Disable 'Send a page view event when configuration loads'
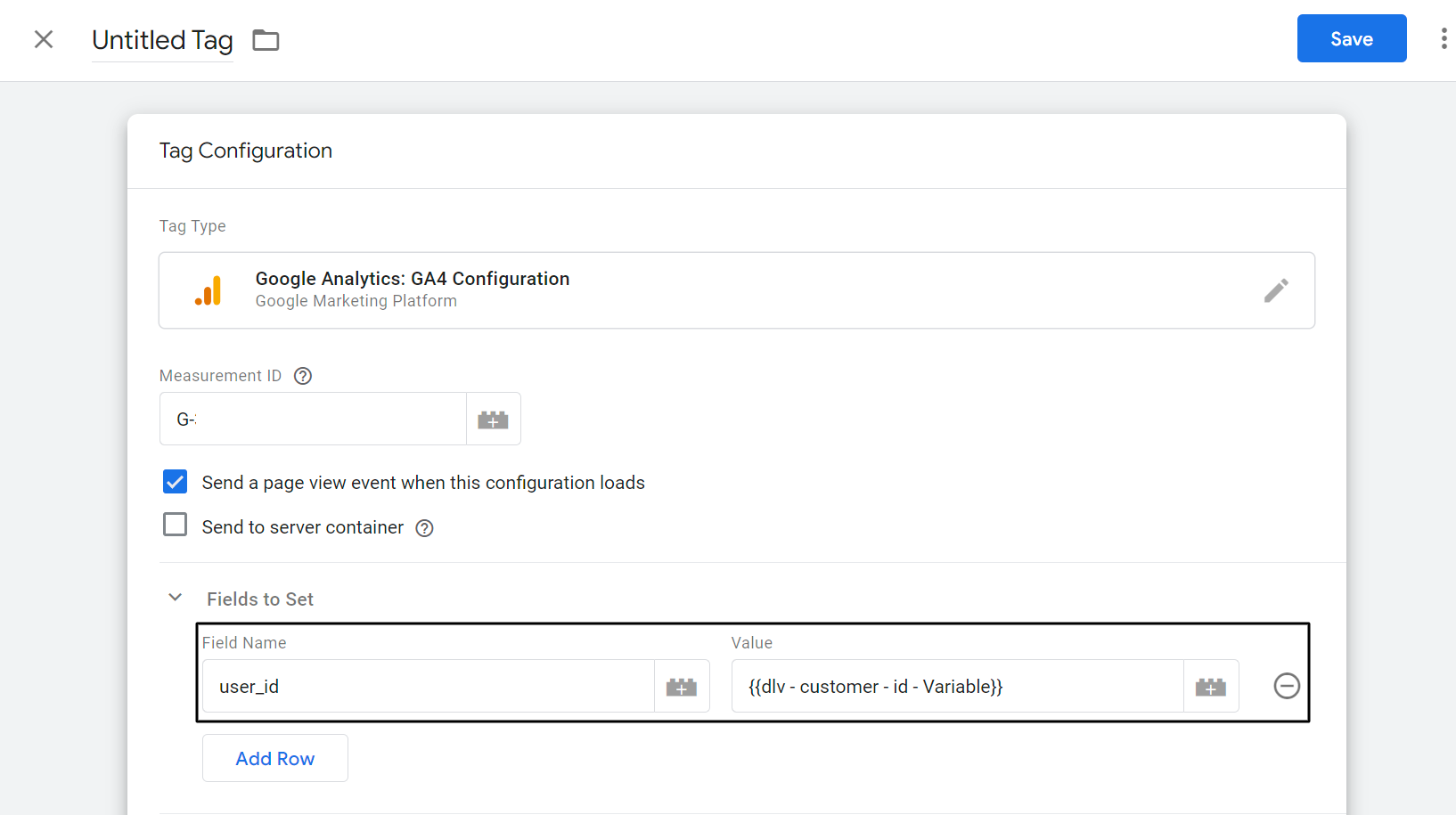The height and width of the screenshot is (815, 1456). coord(175,481)
